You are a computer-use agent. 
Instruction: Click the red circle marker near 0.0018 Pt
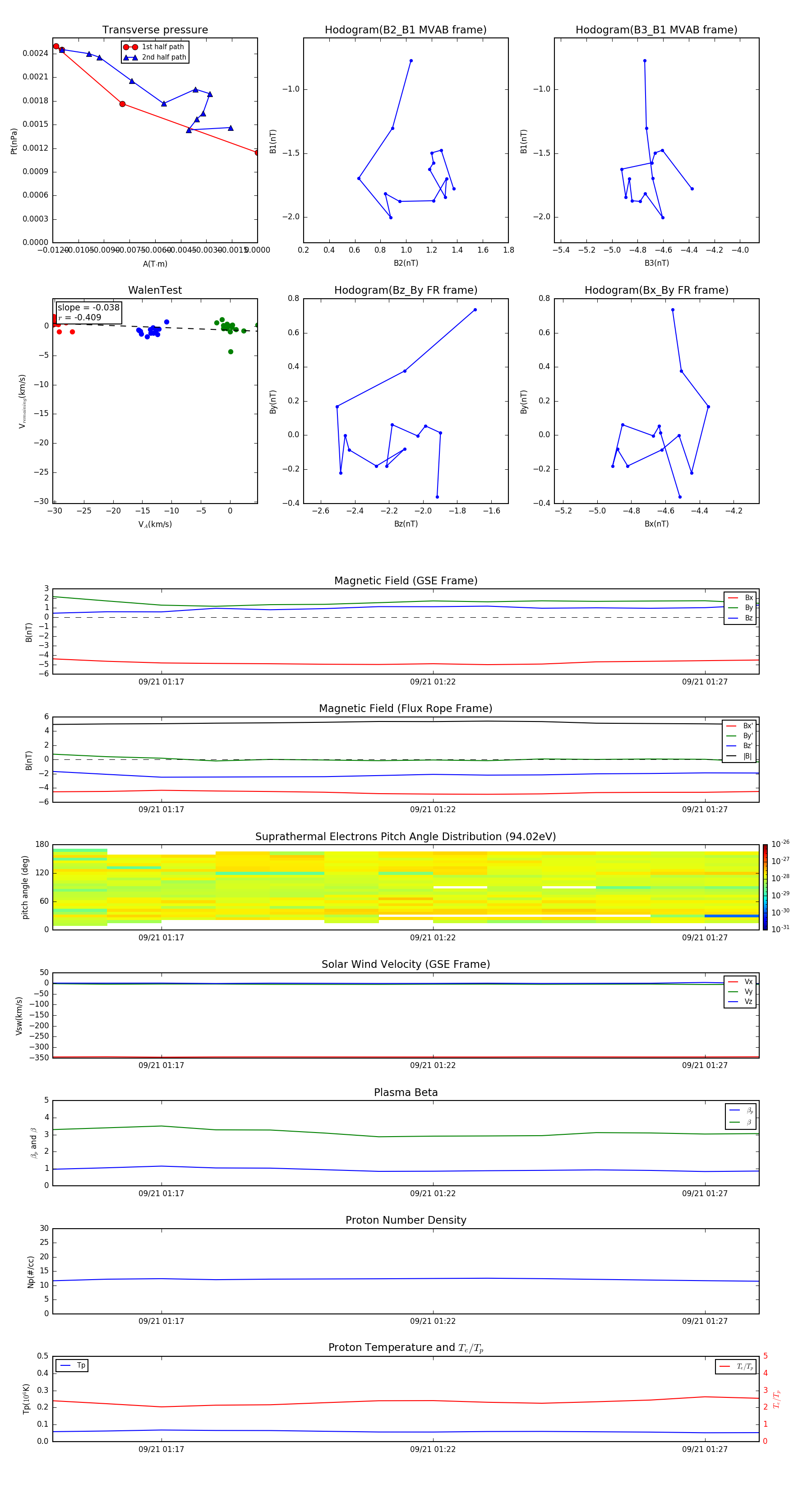[123, 104]
